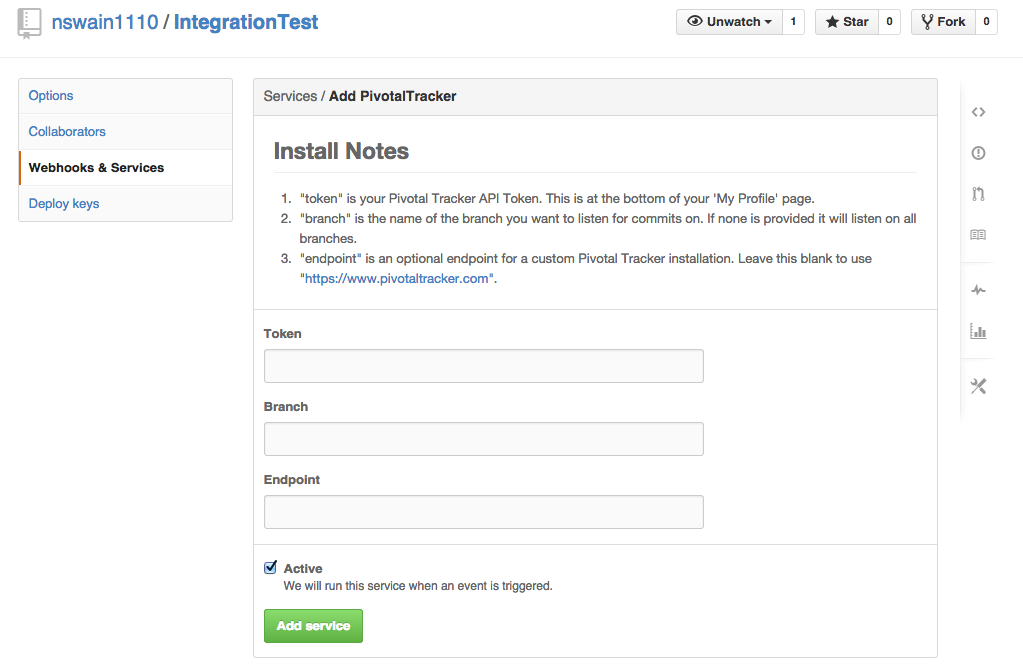Focus the Branch input field

pos(483,439)
